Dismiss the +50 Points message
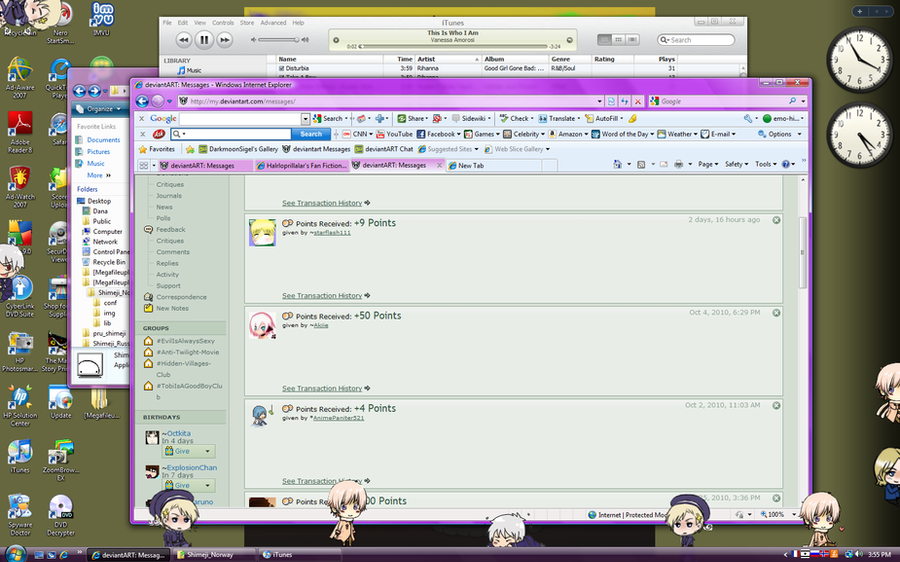 point(776,313)
